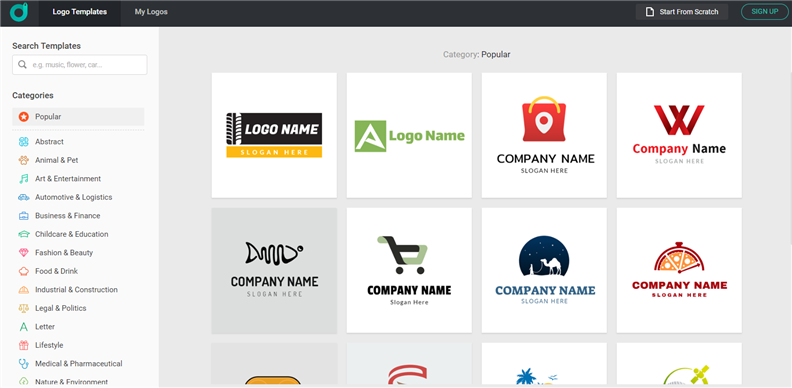The image size is (792, 388).
Task: Switch to the My Logos tab
Action: tap(151, 12)
